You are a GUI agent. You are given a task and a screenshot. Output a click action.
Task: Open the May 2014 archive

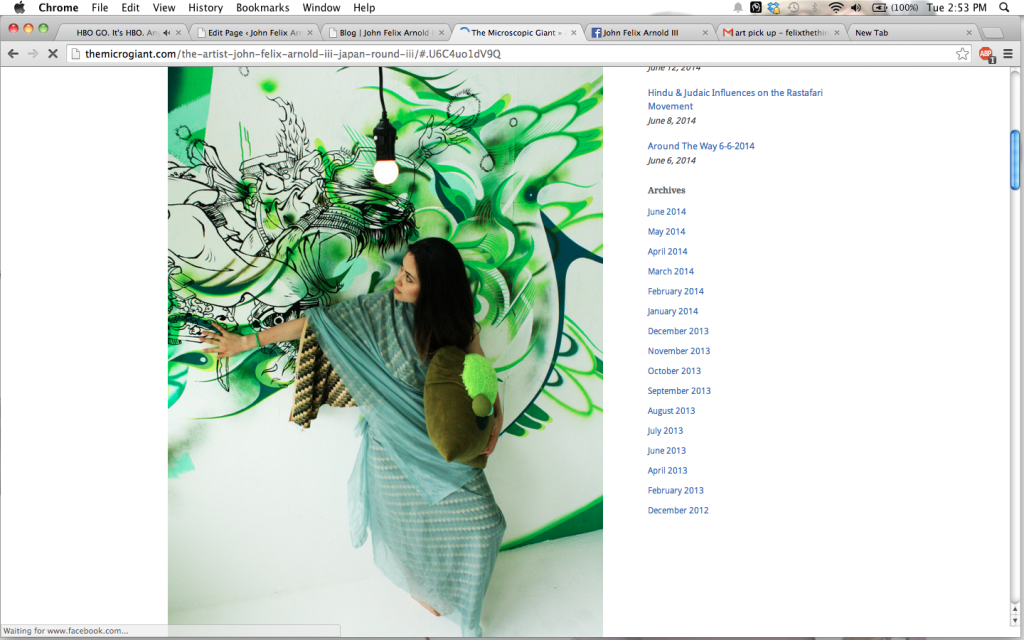pos(666,232)
